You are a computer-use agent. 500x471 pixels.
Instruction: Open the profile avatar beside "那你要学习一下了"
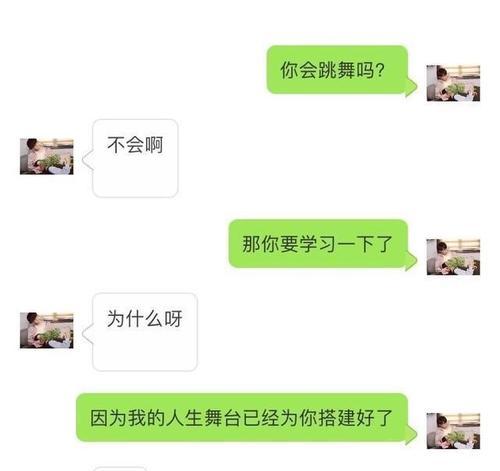point(453,257)
